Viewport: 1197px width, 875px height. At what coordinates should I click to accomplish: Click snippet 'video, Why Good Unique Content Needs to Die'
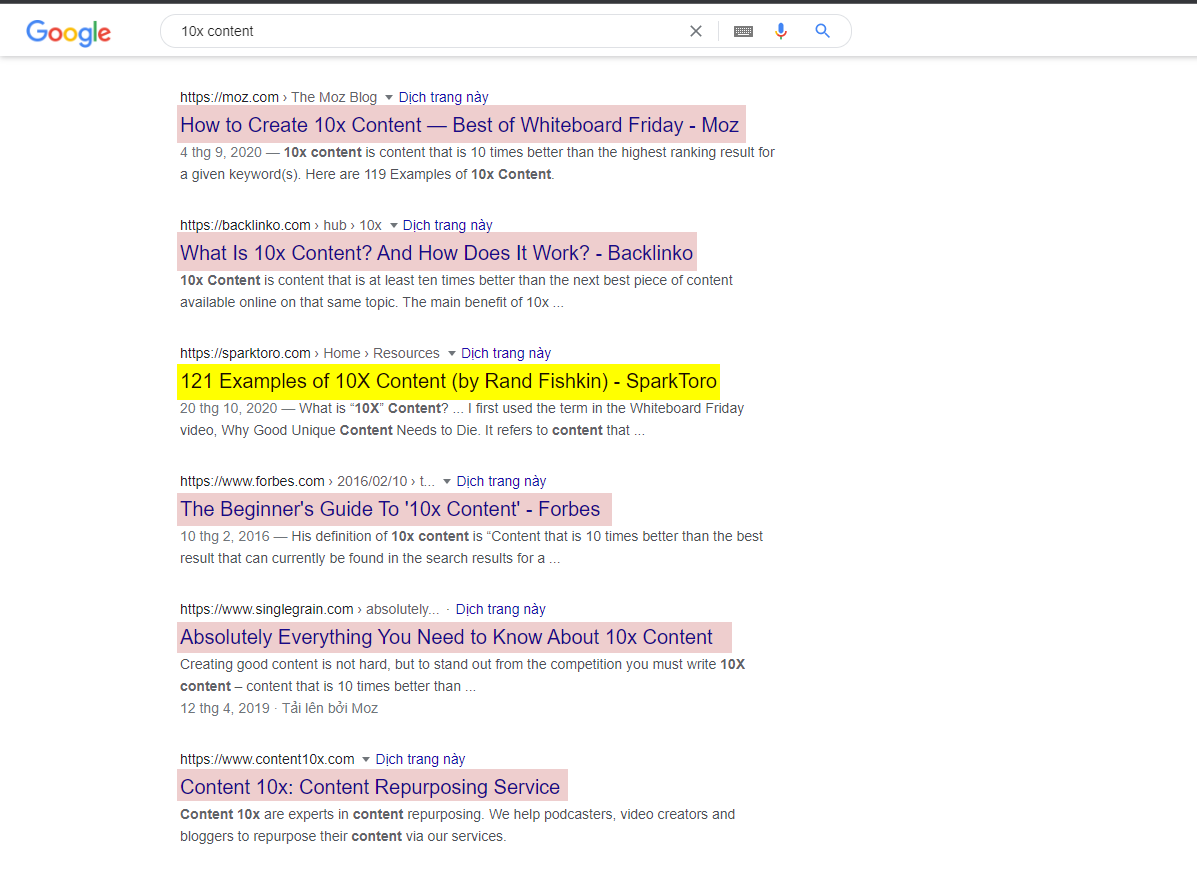(331, 430)
